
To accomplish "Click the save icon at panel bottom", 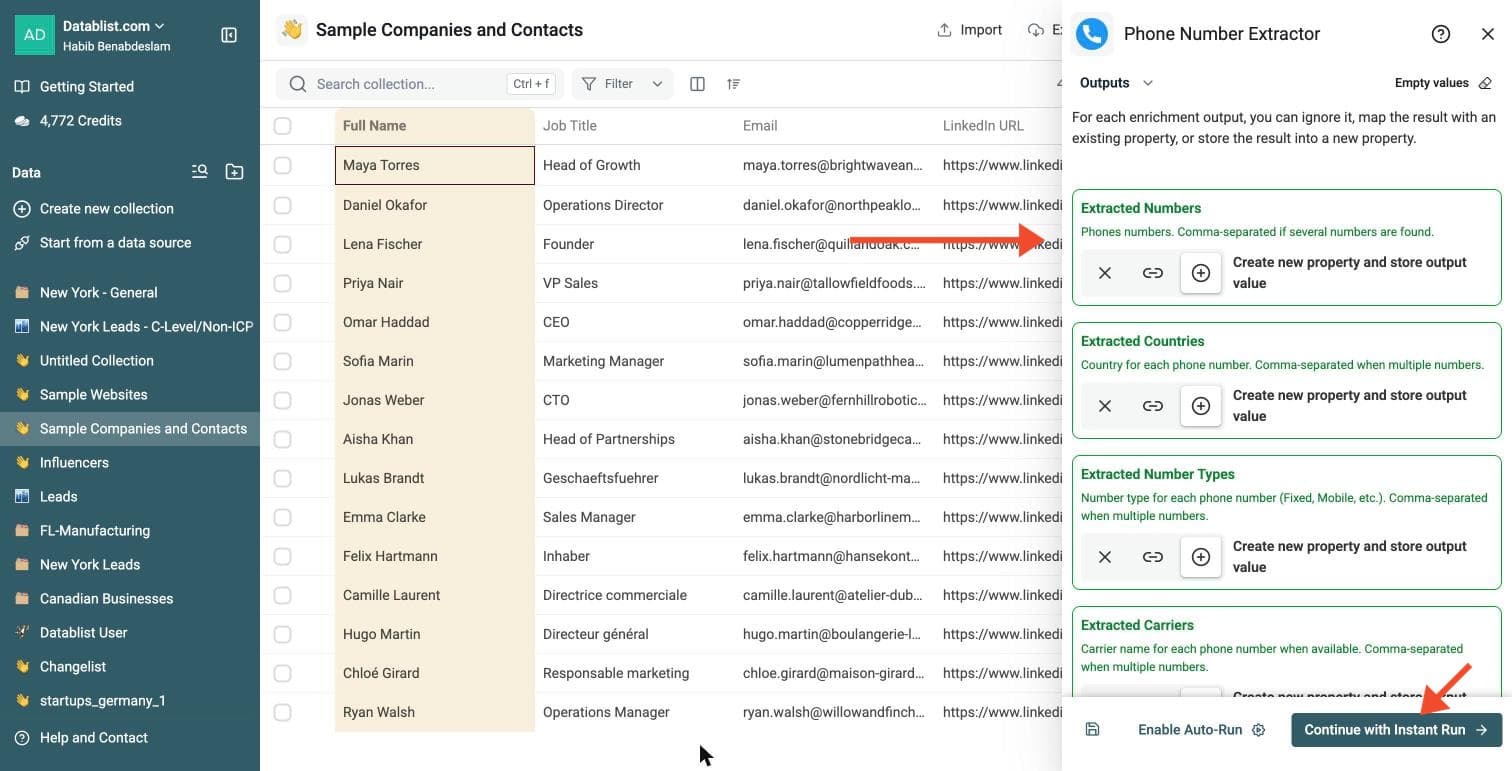I will [x=1092, y=730].
